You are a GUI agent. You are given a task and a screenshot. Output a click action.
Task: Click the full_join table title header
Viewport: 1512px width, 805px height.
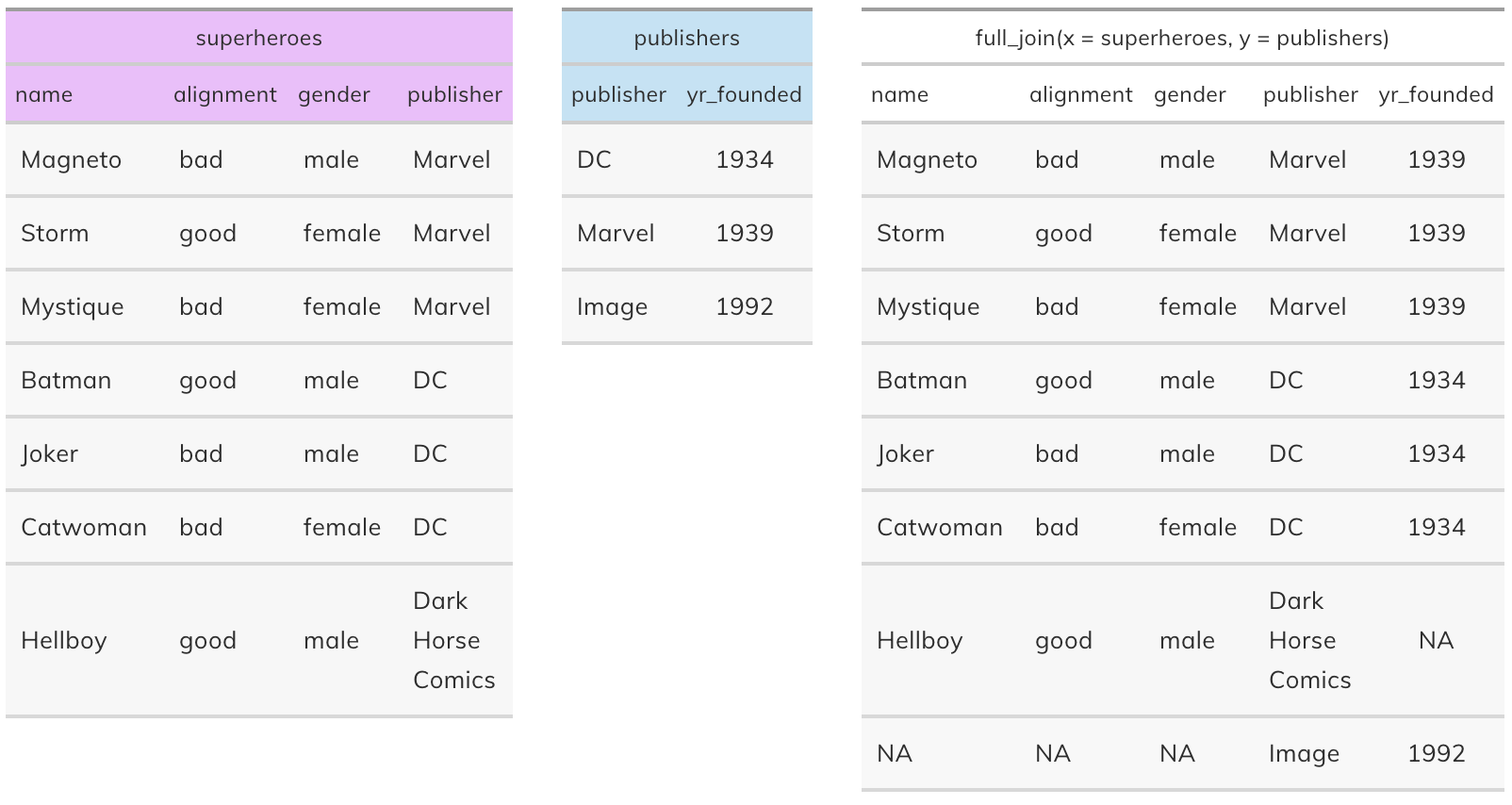(1182, 38)
